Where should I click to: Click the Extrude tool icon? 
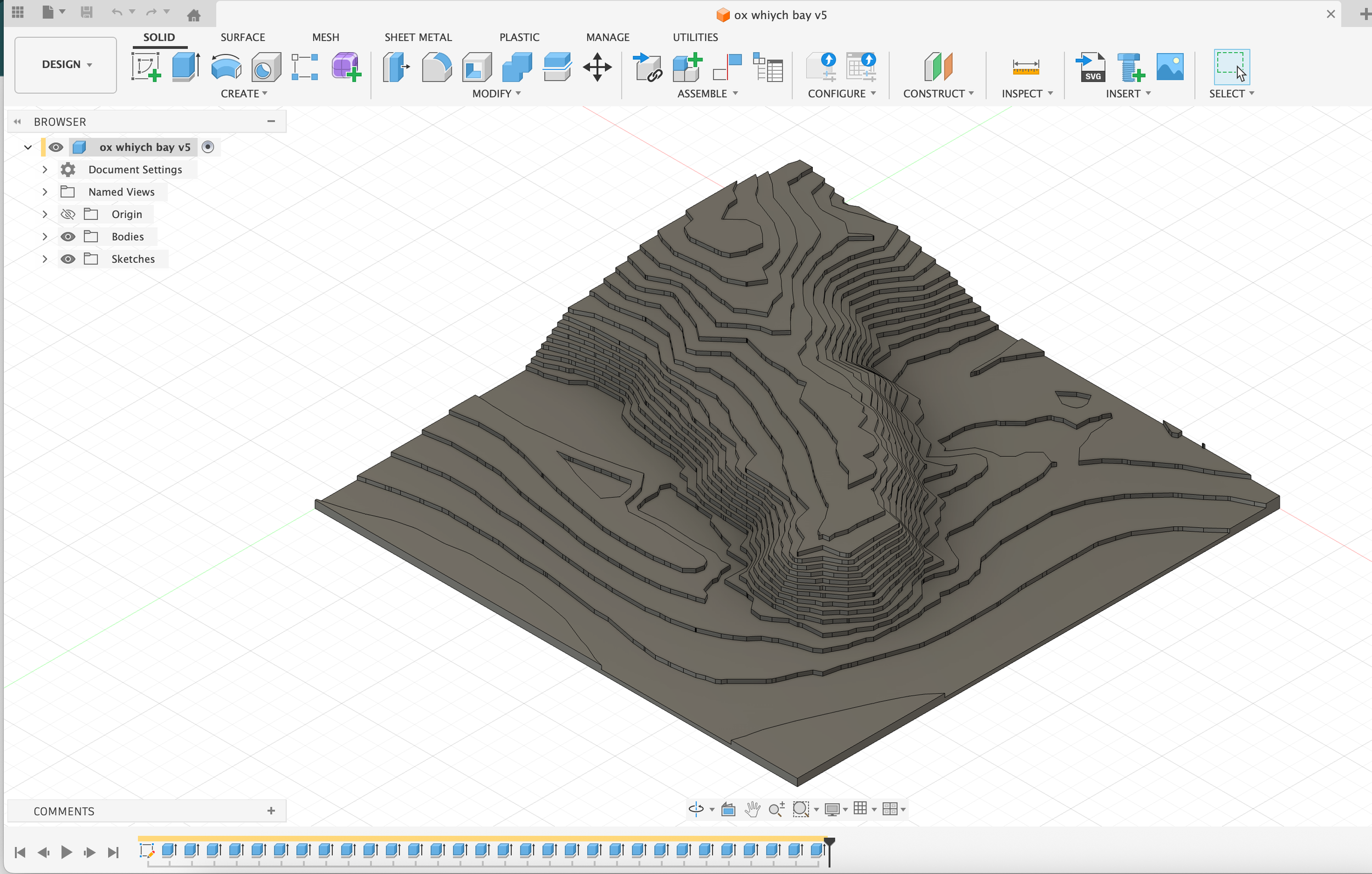coord(185,67)
